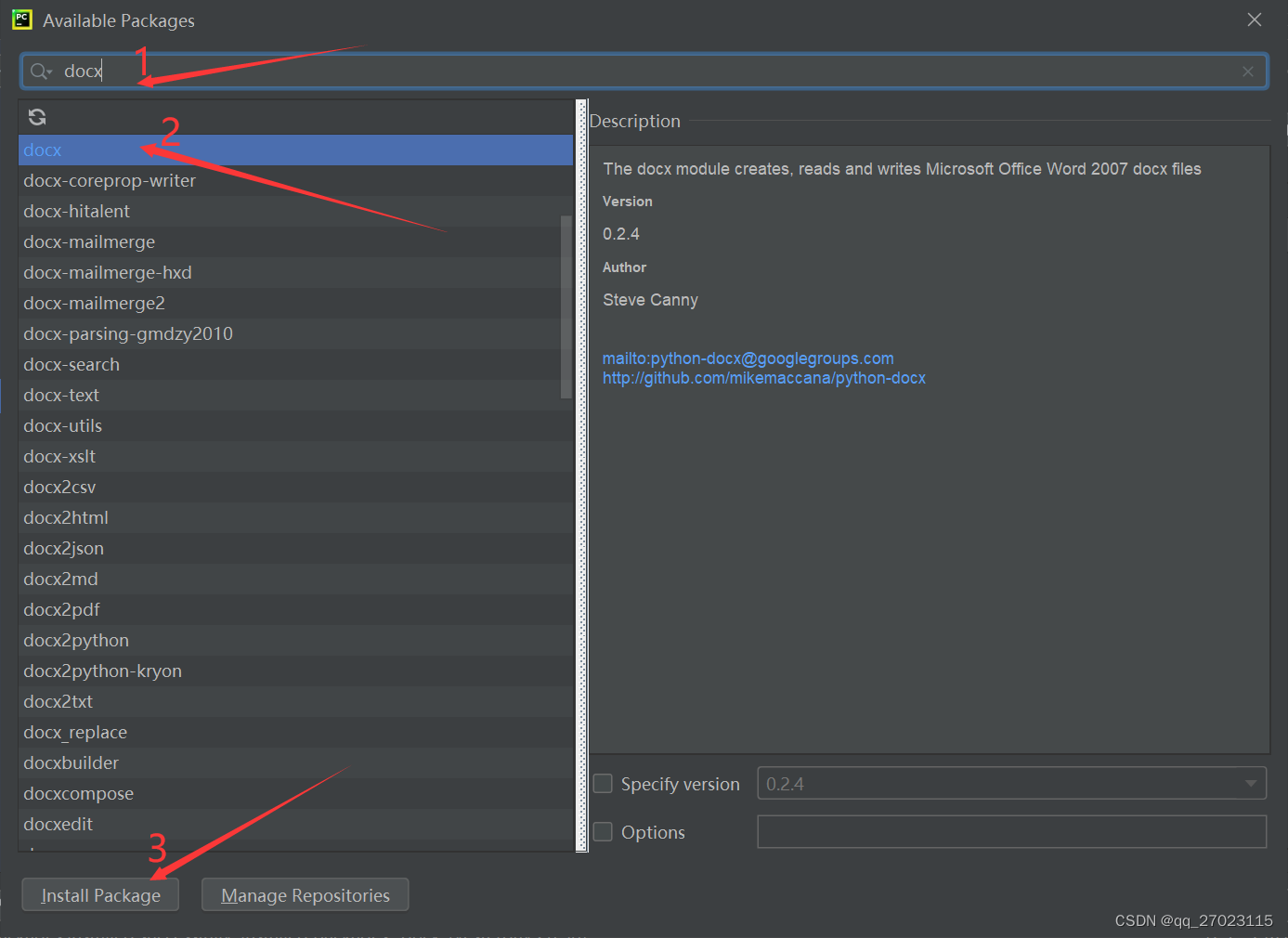This screenshot has width=1288, height=938.
Task: Click the refresh packages list icon
Action: click(x=37, y=117)
